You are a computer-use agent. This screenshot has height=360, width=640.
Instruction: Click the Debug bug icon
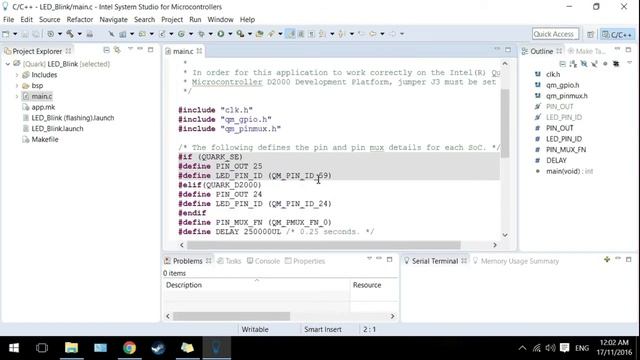201,34
